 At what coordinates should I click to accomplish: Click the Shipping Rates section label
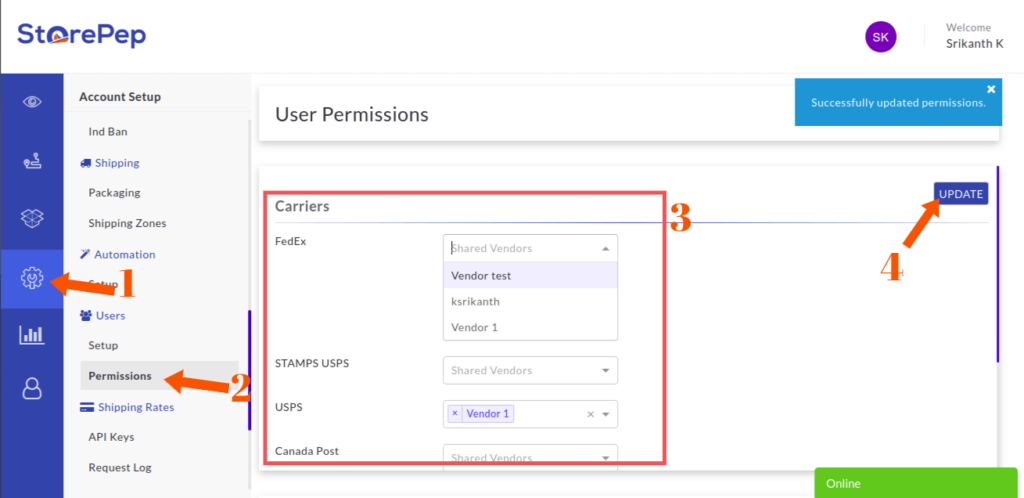point(136,407)
